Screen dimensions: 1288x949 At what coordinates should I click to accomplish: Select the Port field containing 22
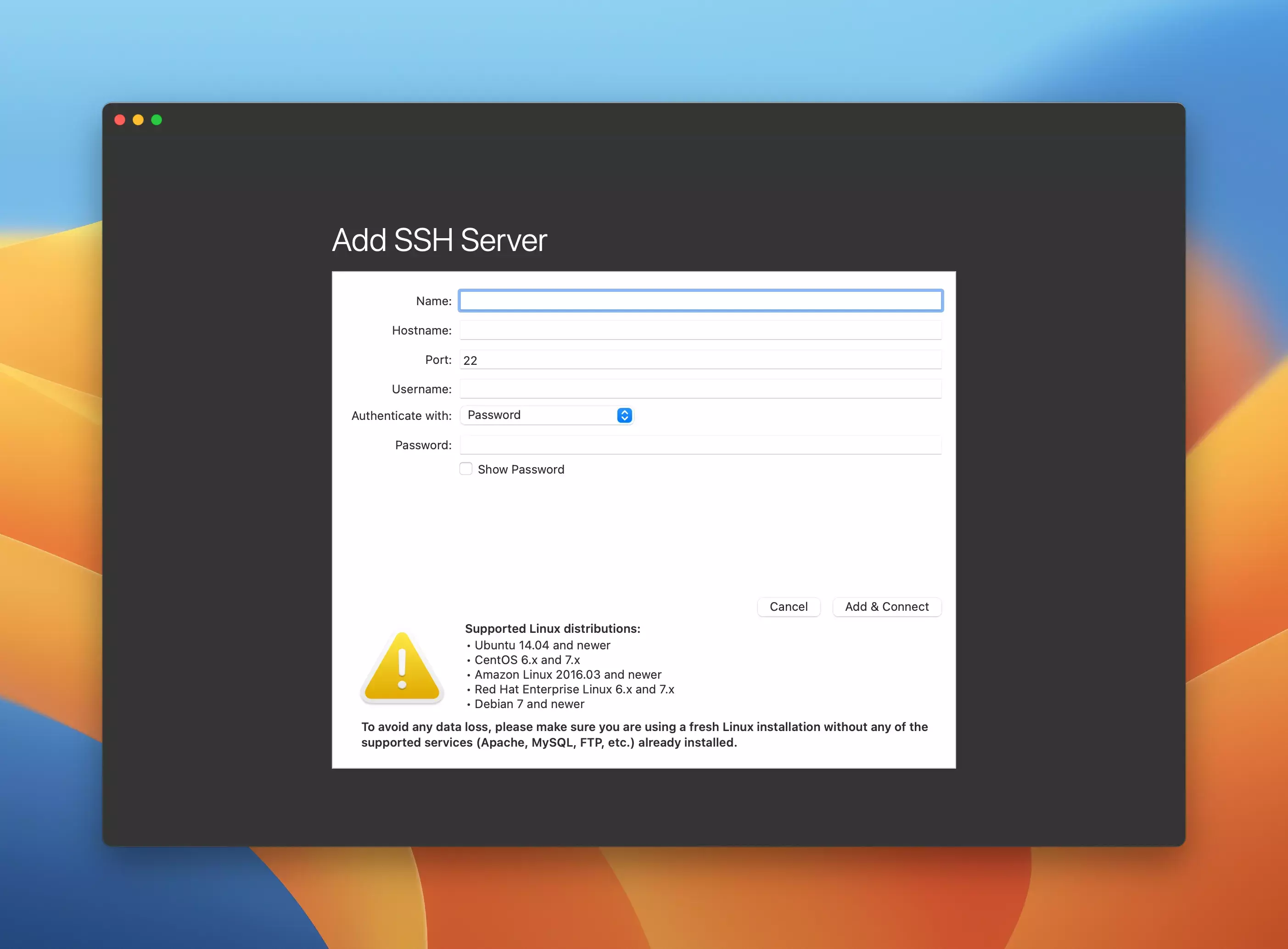point(700,360)
